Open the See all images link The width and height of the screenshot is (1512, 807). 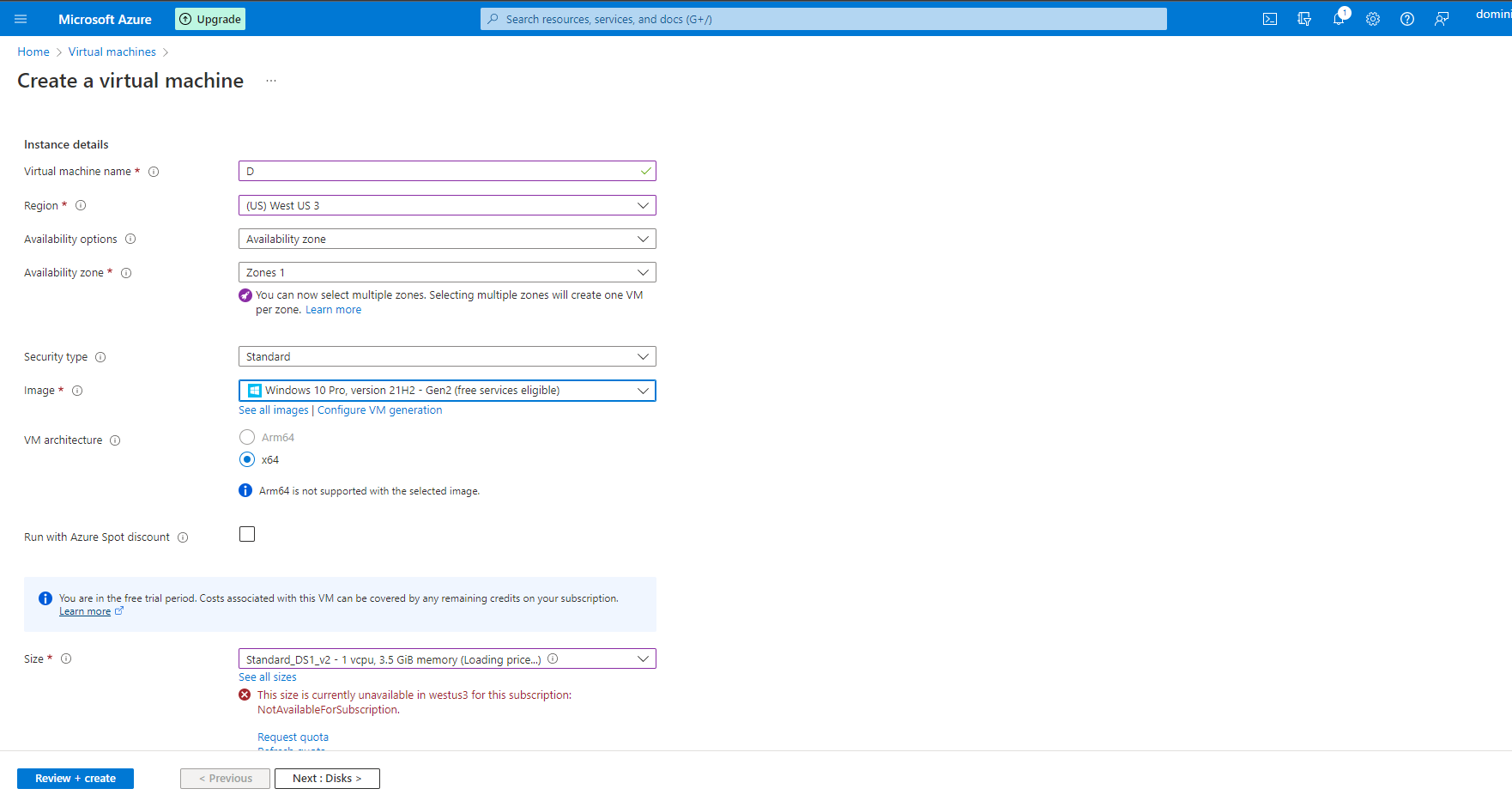pyautogui.click(x=273, y=410)
